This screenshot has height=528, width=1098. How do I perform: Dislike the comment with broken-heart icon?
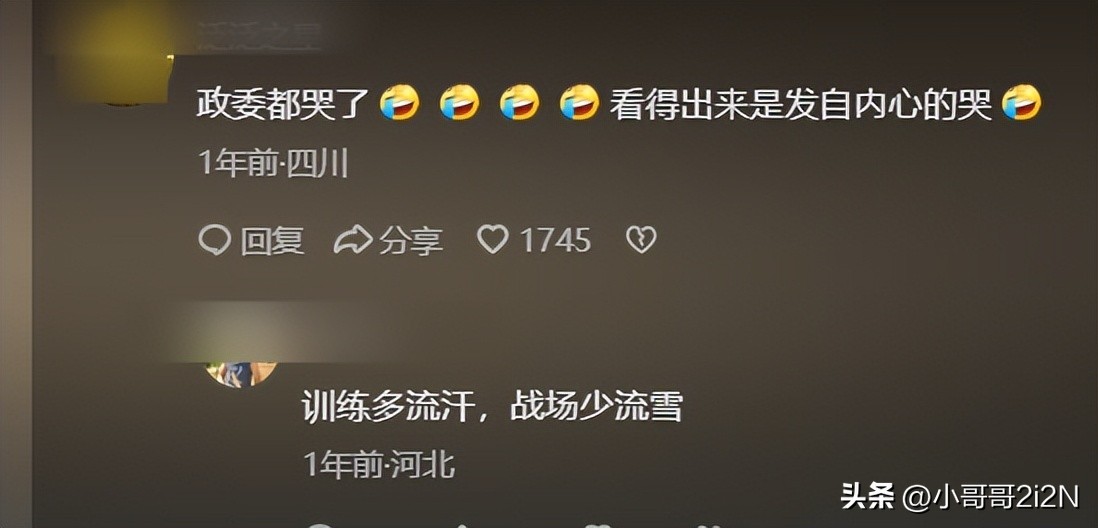pyautogui.click(x=641, y=241)
